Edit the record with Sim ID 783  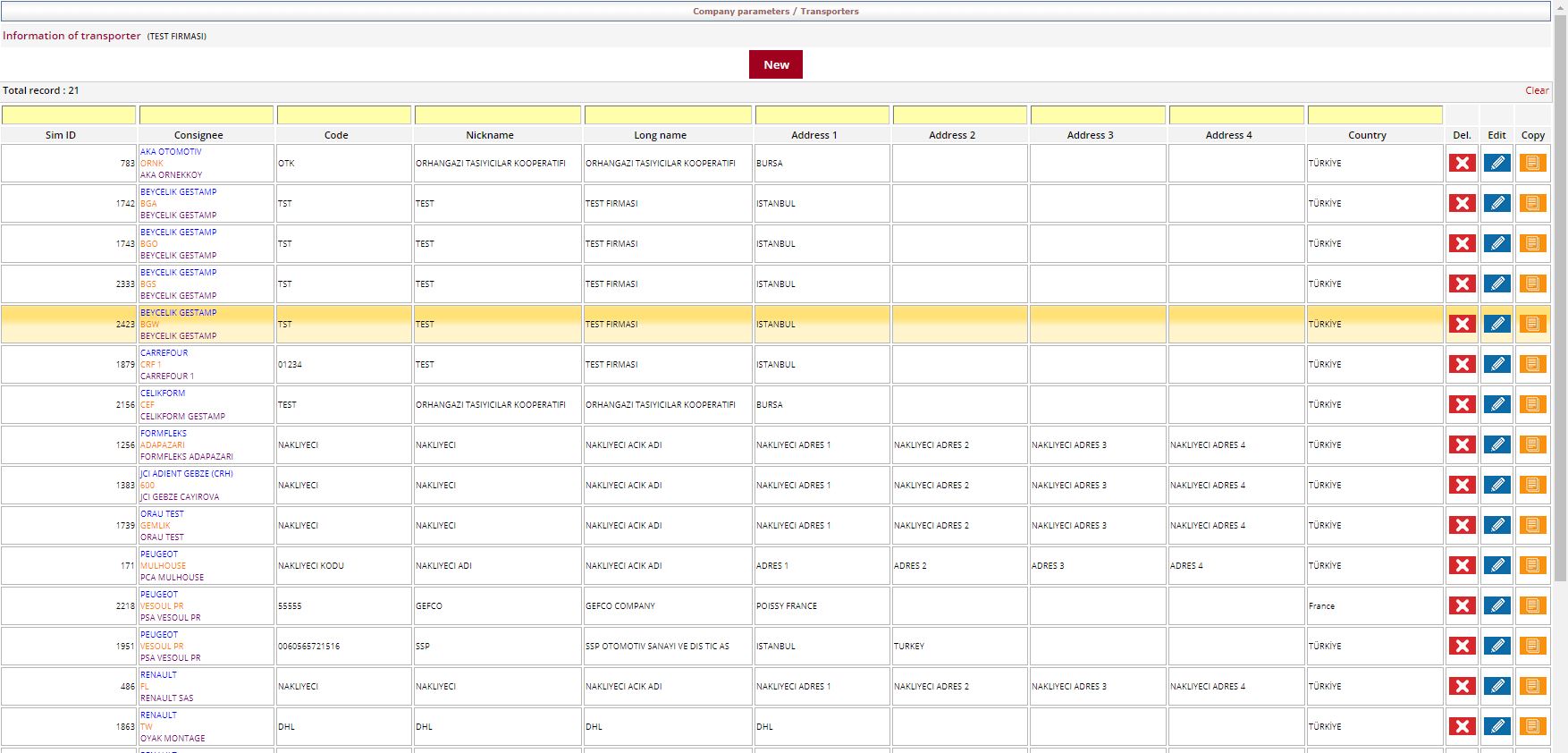coord(1496,163)
